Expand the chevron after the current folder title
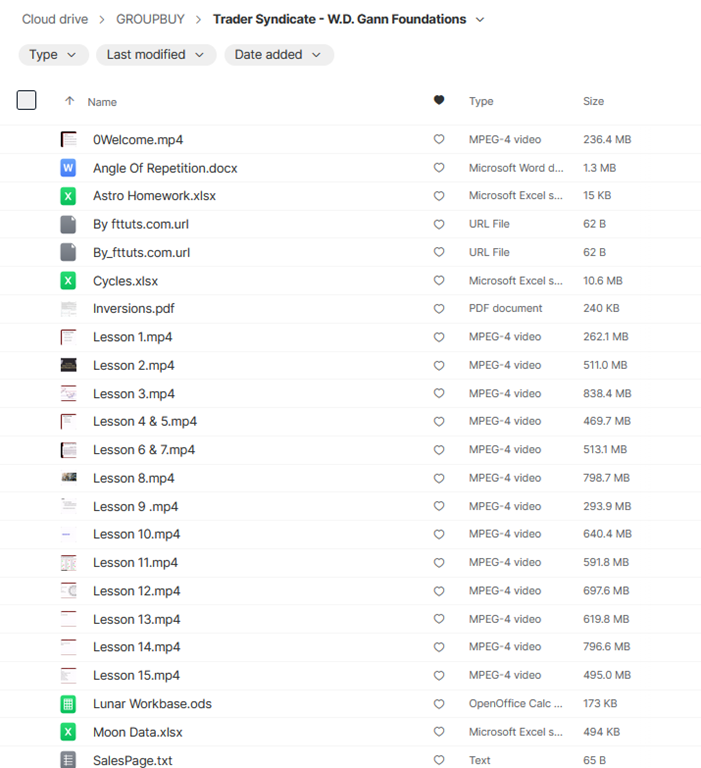Image resolution: width=701 pixels, height=768 pixels. pyautogui.click(x=480, y=20)
